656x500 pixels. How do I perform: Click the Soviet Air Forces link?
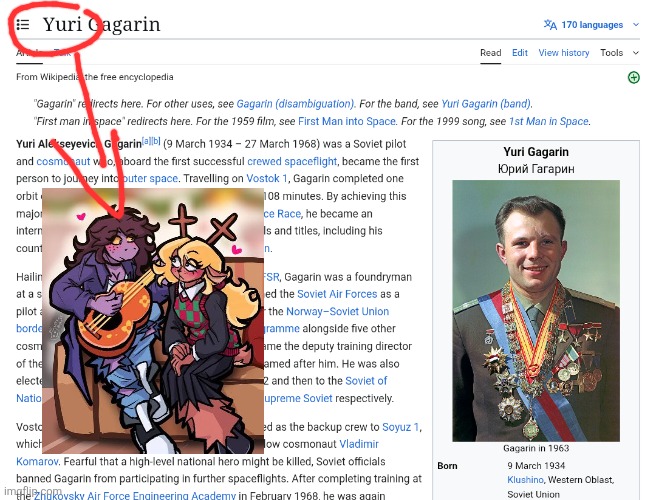[x=337, y=294]
